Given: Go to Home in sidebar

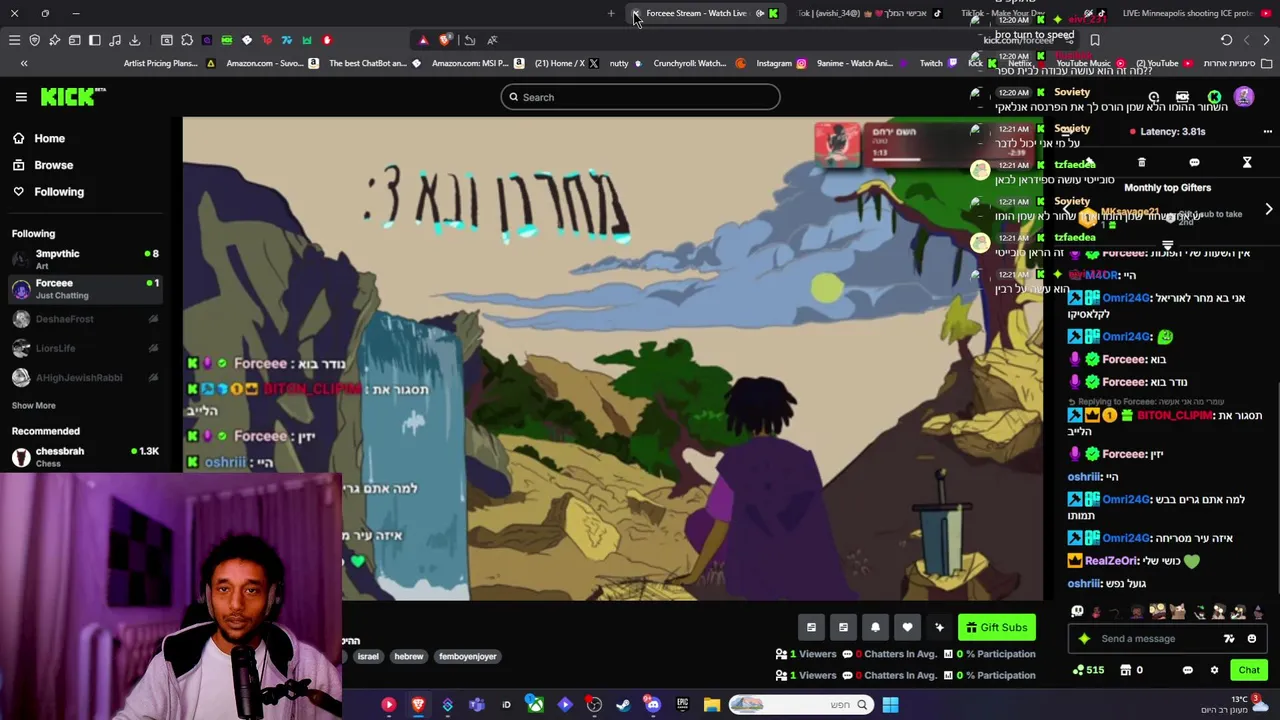Looking at the screenshot, I should point(49,138).
